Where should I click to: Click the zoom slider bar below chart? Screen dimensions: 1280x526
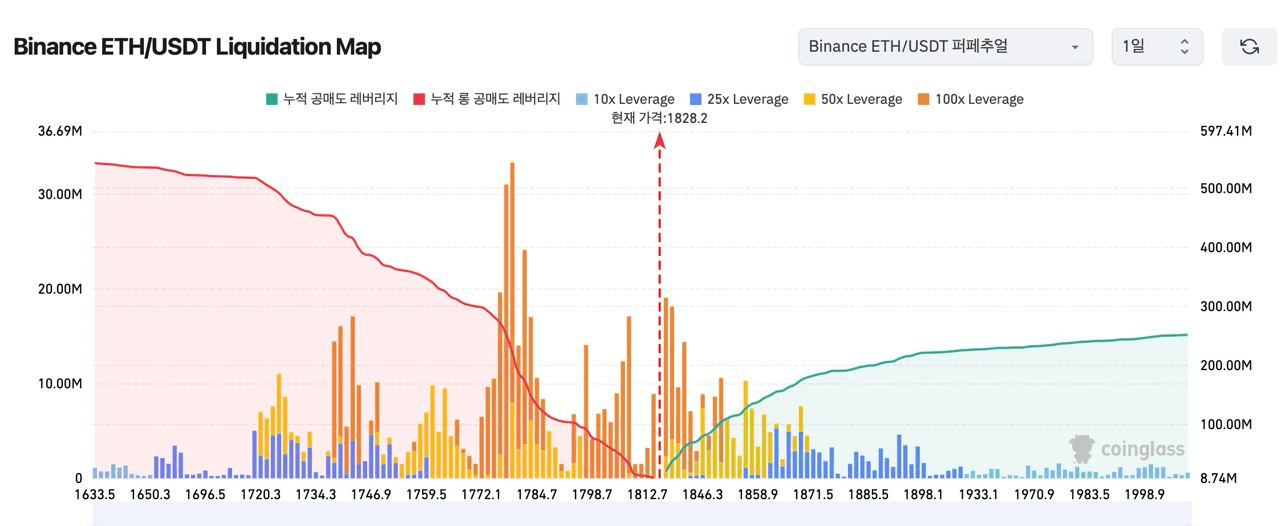coord(641,515)
